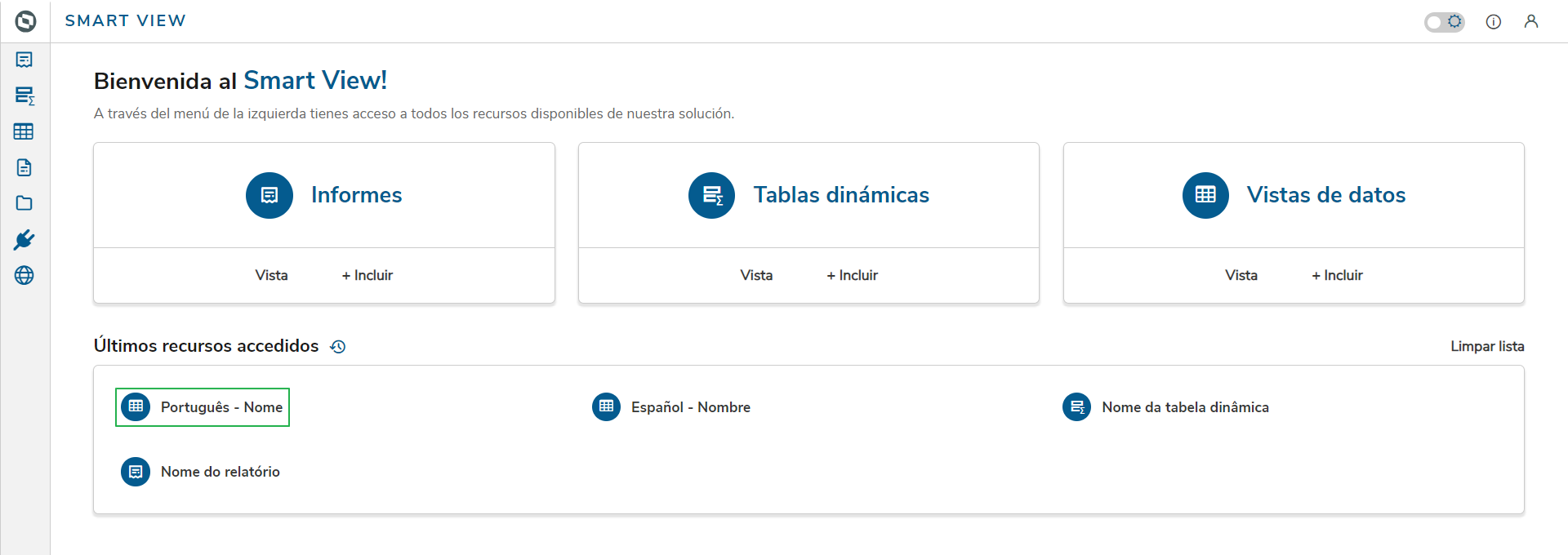Click the Smart View logo icon
This screenshot has height=555, width=1568.
point(25,21)
